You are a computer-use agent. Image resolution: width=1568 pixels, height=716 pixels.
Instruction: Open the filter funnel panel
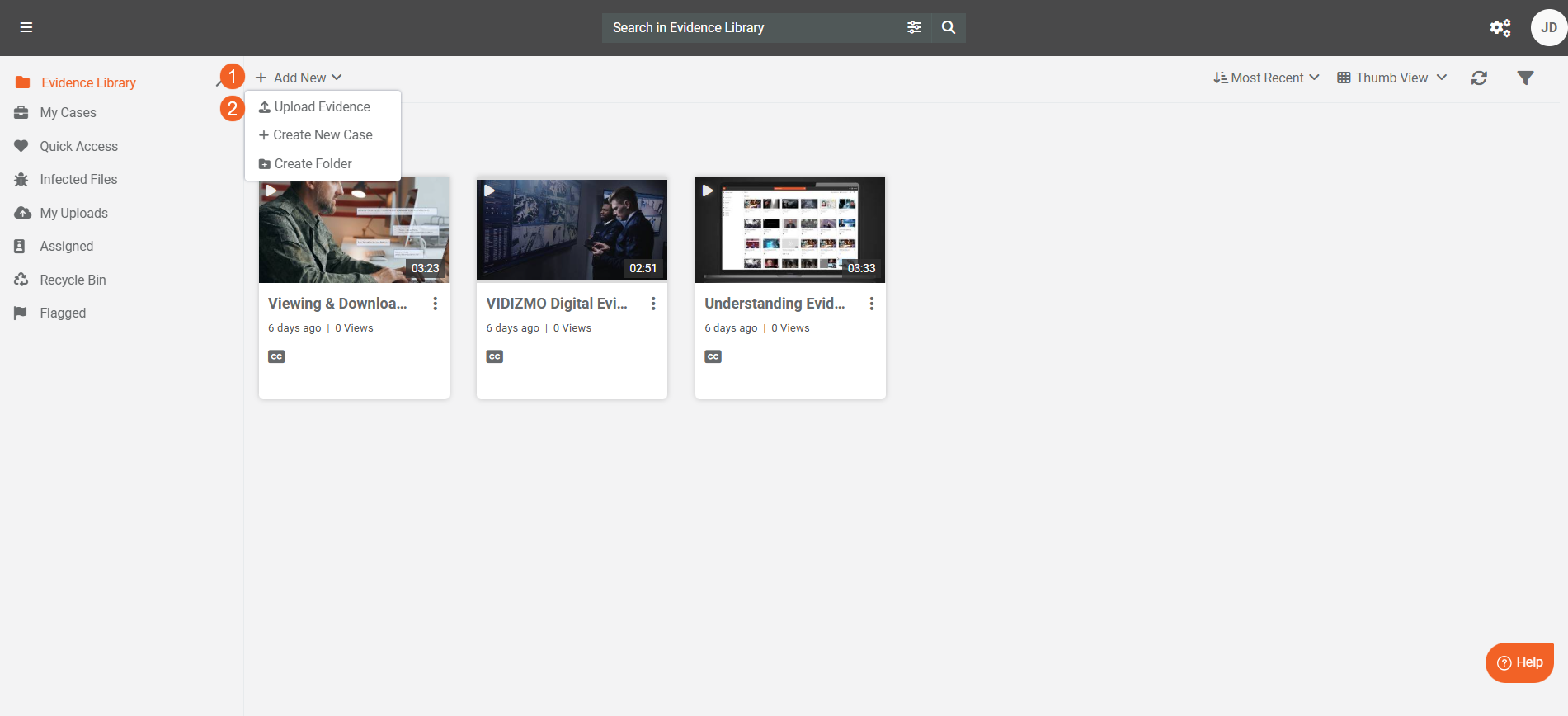click(1525, 78)
